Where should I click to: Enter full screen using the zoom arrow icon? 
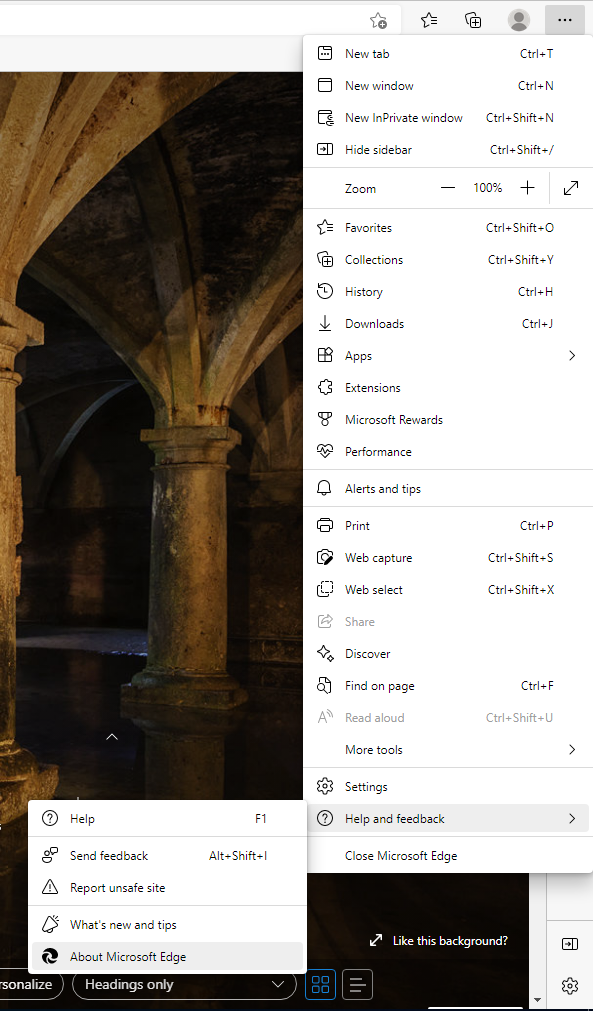coord(570,188)
